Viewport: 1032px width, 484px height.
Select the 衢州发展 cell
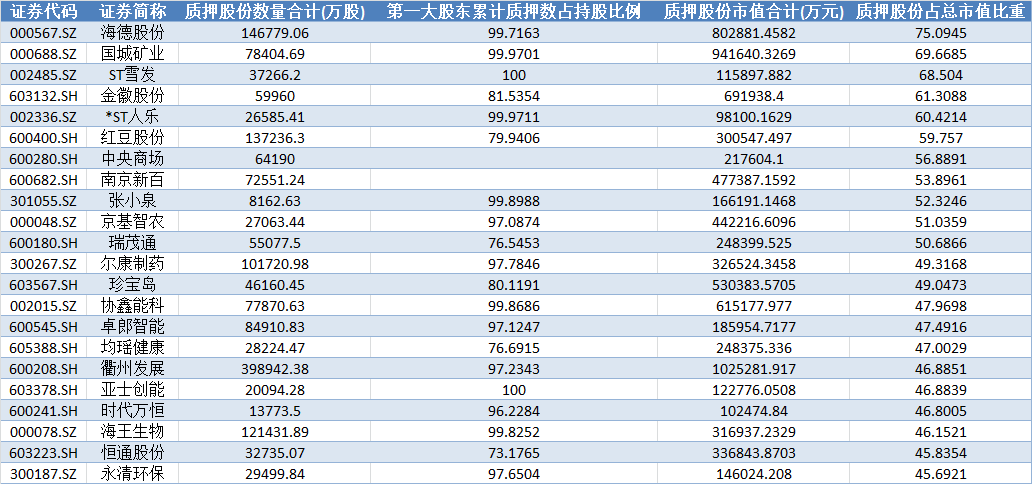coord(132,369)
